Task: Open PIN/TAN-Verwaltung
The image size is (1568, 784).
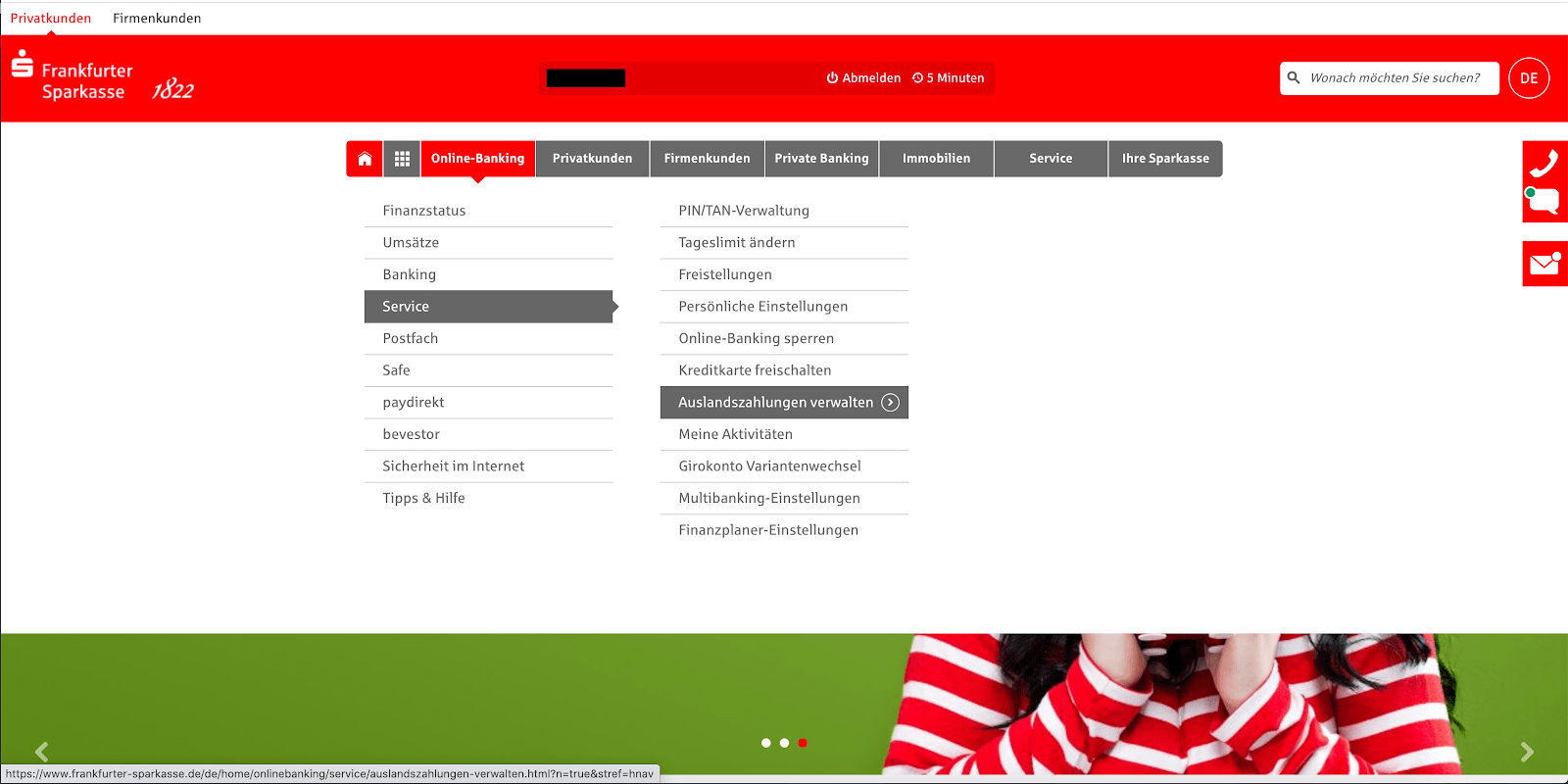Action: [x=784, y=211]
